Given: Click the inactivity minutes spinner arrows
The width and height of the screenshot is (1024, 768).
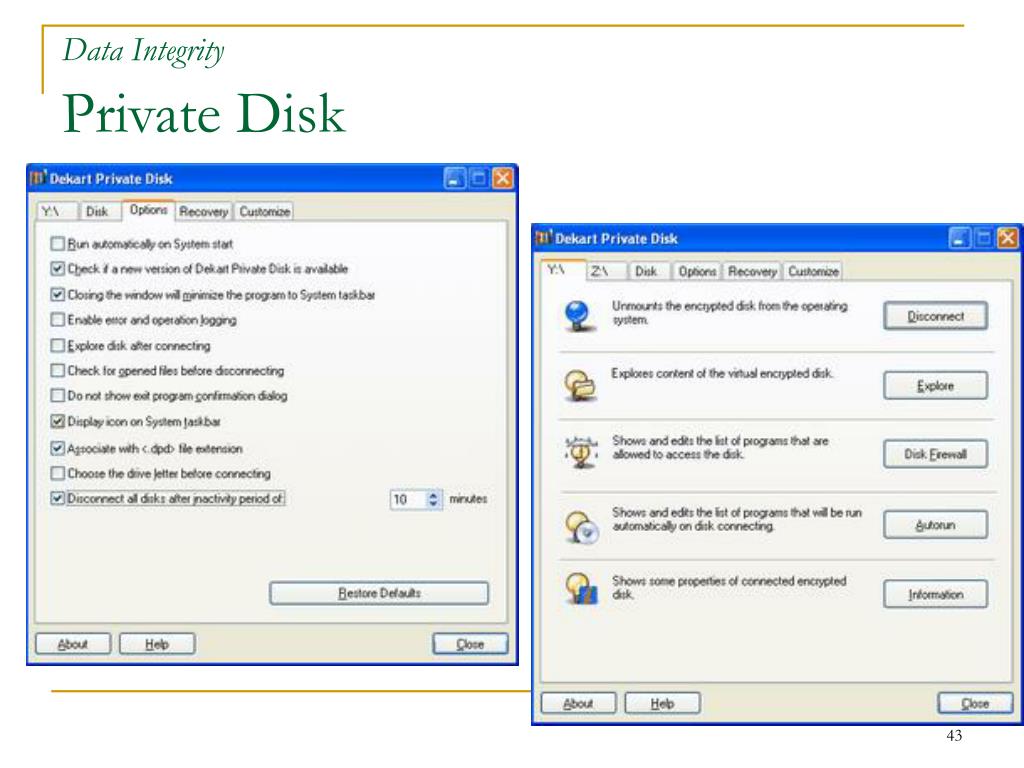Looking at the screenshot, I should [x=434, y=499].
